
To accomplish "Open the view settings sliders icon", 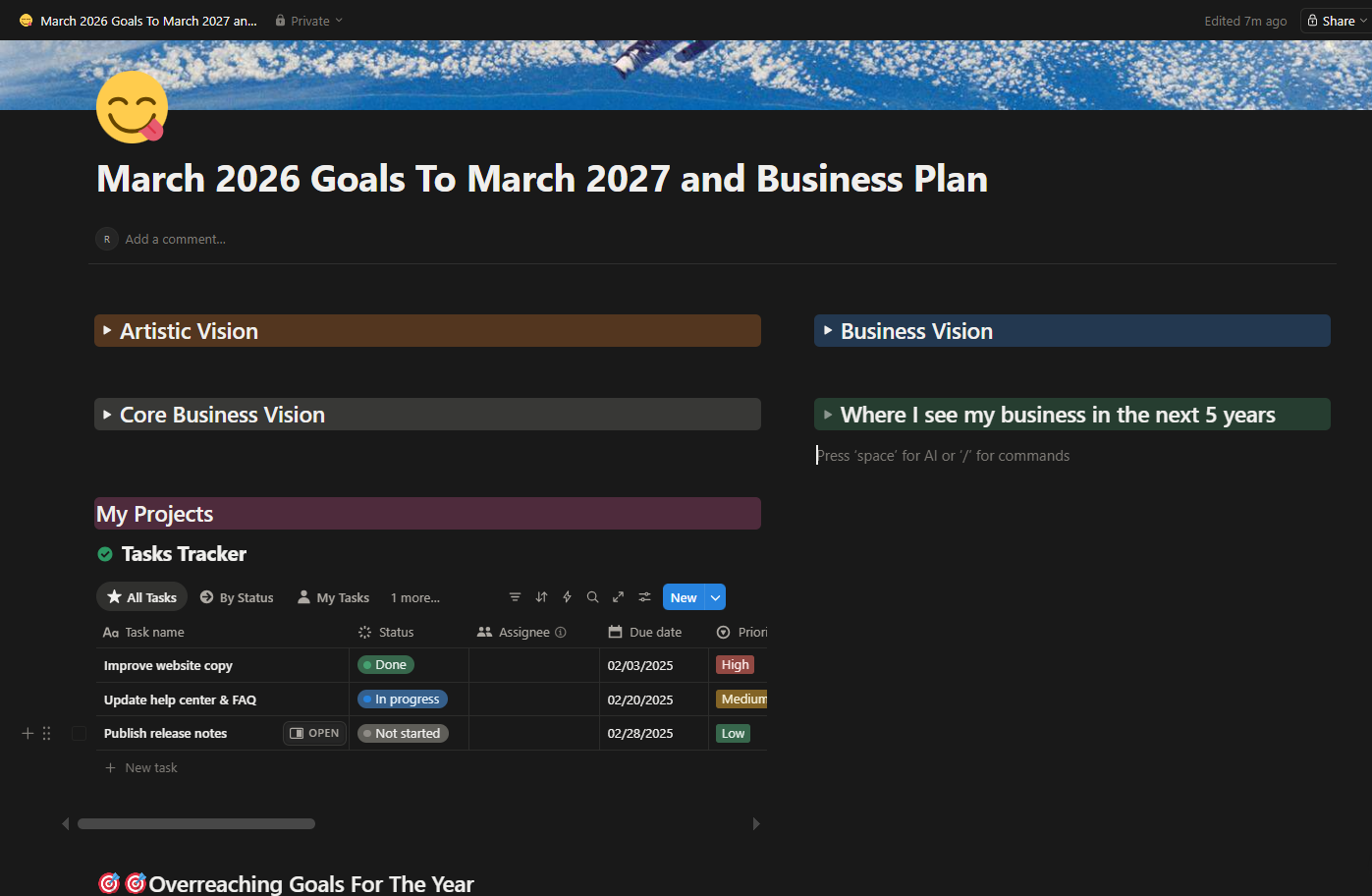I will tap(644, 597).
